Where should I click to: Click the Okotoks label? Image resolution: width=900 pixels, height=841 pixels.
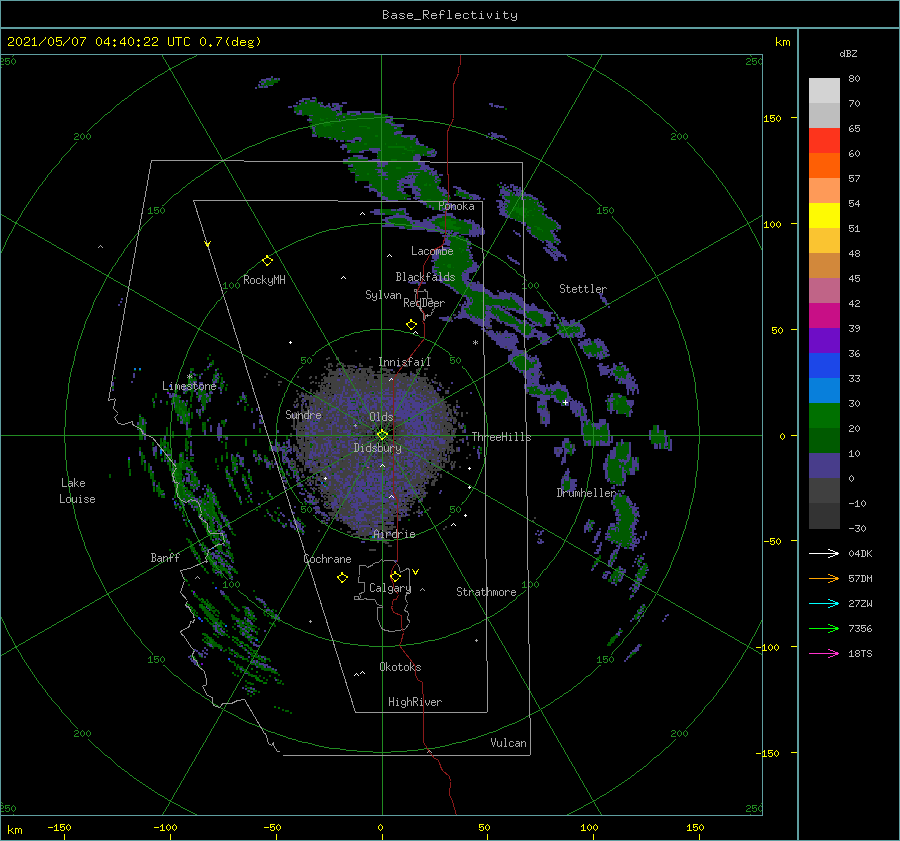[400, 667]
